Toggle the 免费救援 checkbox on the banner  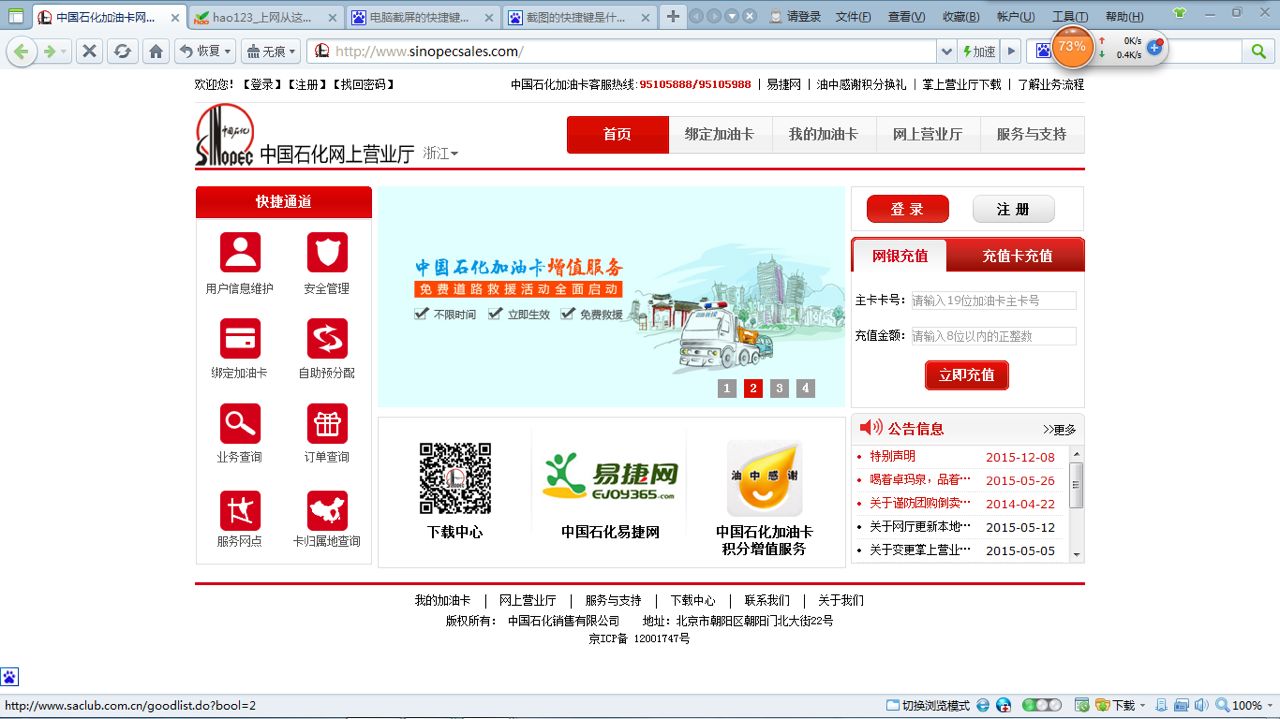tap(568, 314)
